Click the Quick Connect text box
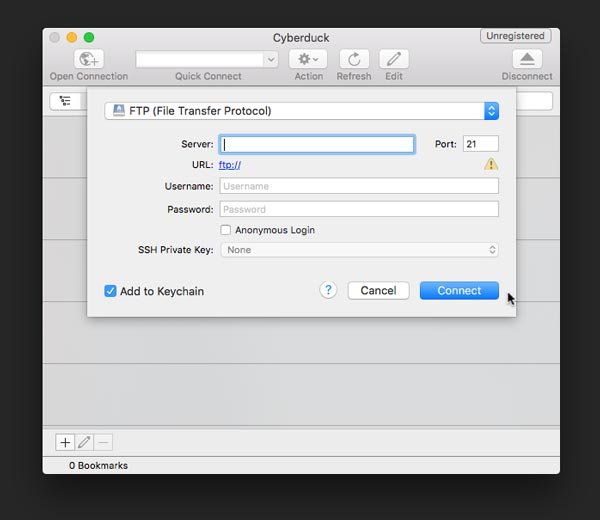The height and width of the screenshot is (520, 600). 200,59
